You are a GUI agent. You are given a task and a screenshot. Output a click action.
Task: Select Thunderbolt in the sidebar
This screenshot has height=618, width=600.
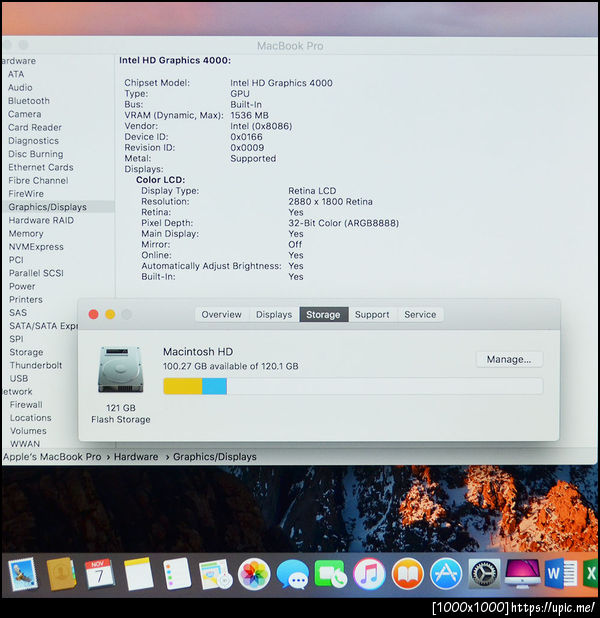point(36,365)
